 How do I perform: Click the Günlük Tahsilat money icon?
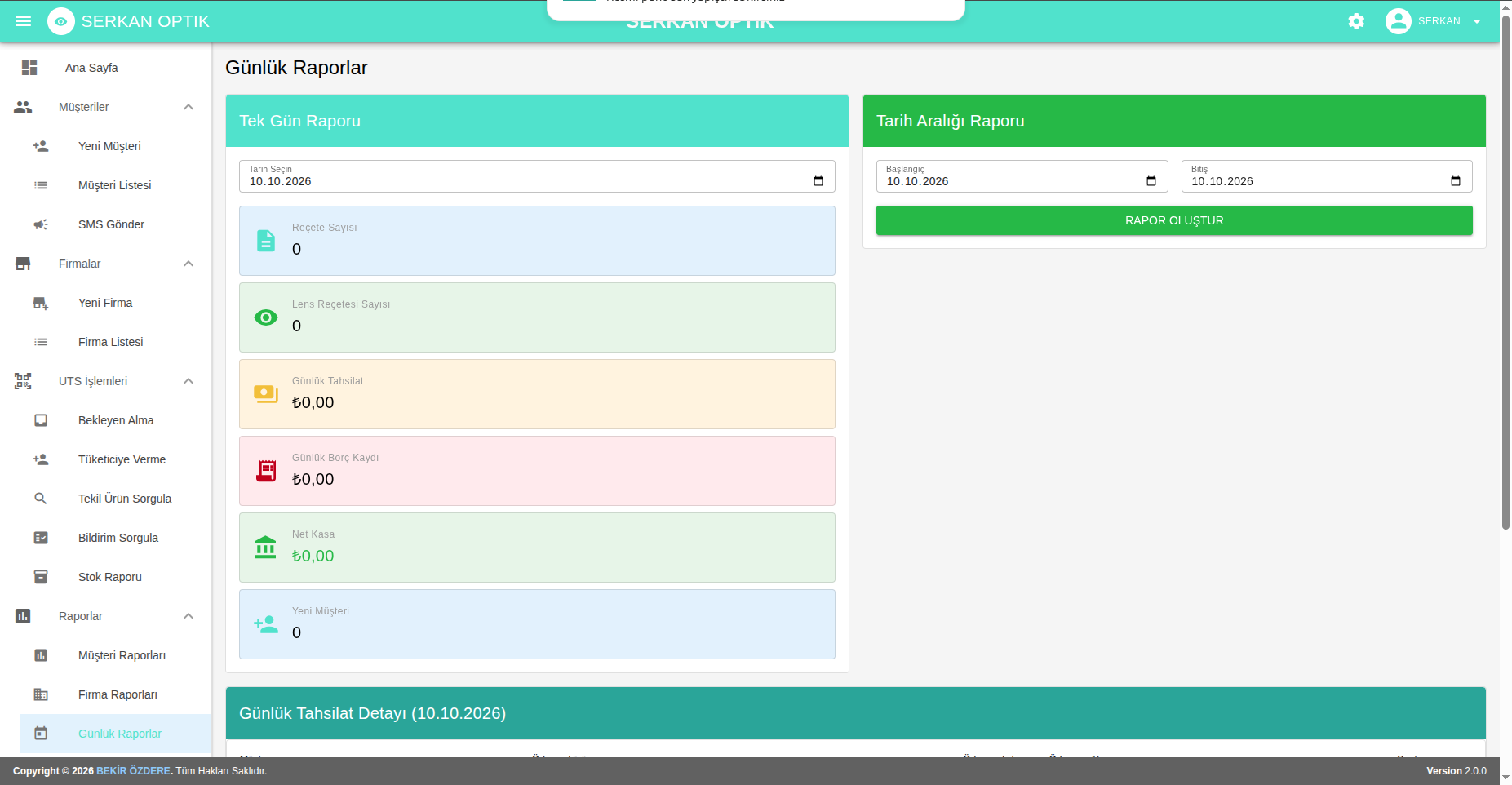tap(266, 394)
